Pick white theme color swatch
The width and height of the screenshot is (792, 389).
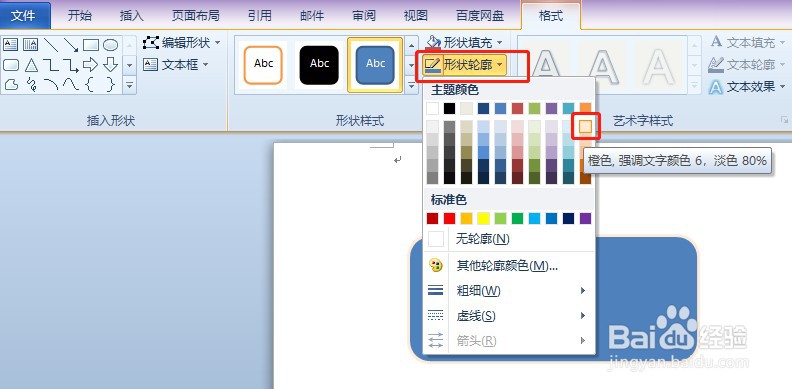coord(433,109)
